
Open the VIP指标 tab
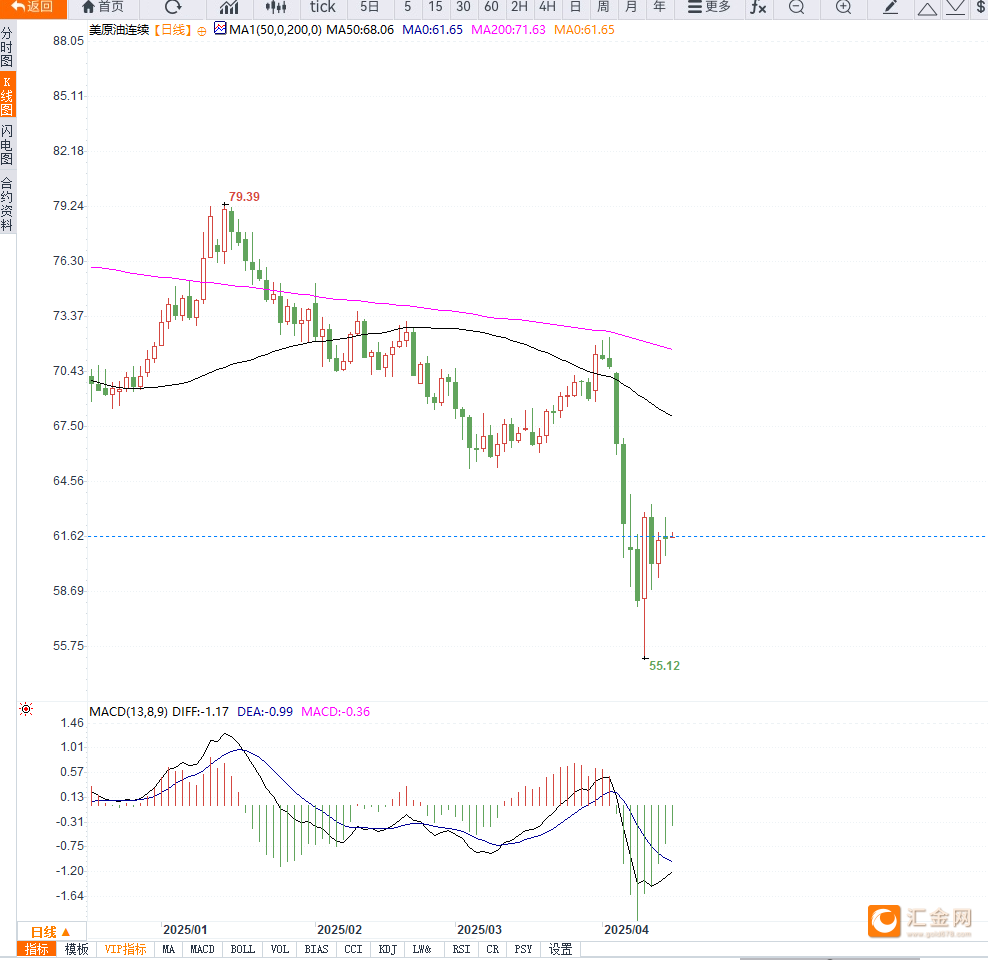pos(125,949)
